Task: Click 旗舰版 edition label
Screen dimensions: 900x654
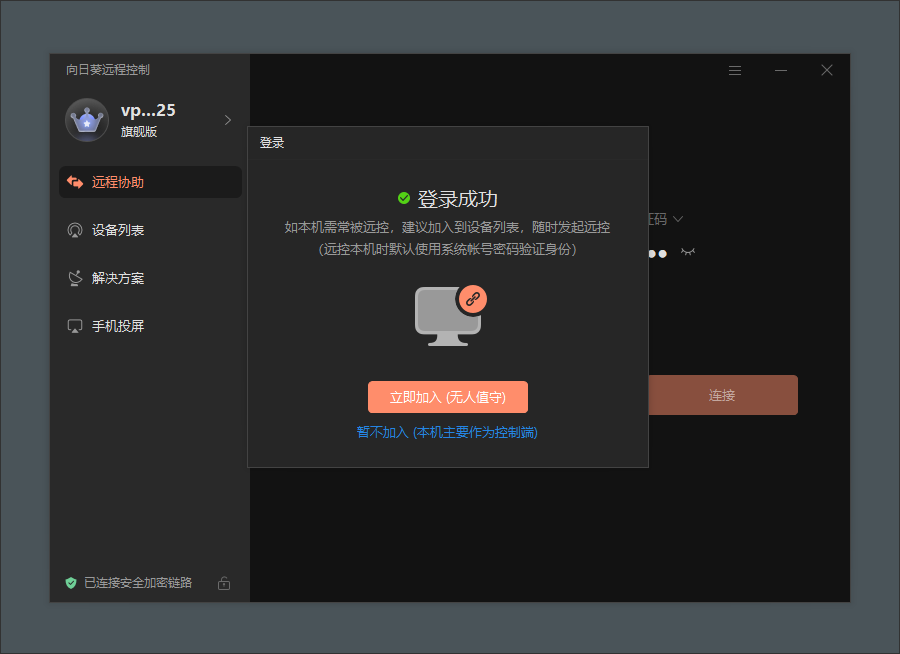Action: (x=139, y=131)
